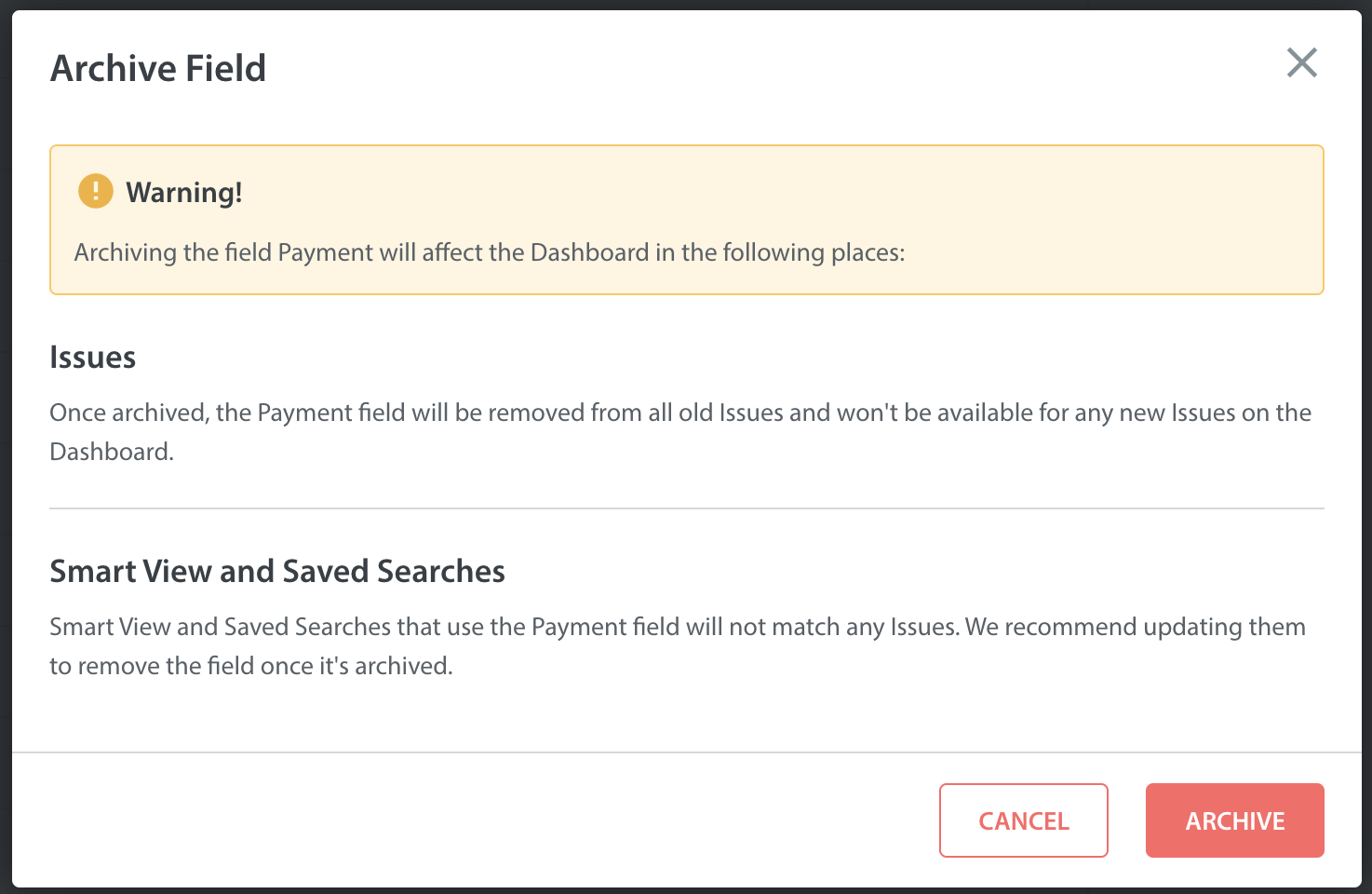1372x894 pixels.
Task: Click the Issues description paragraph
Action: coord(680,432)
